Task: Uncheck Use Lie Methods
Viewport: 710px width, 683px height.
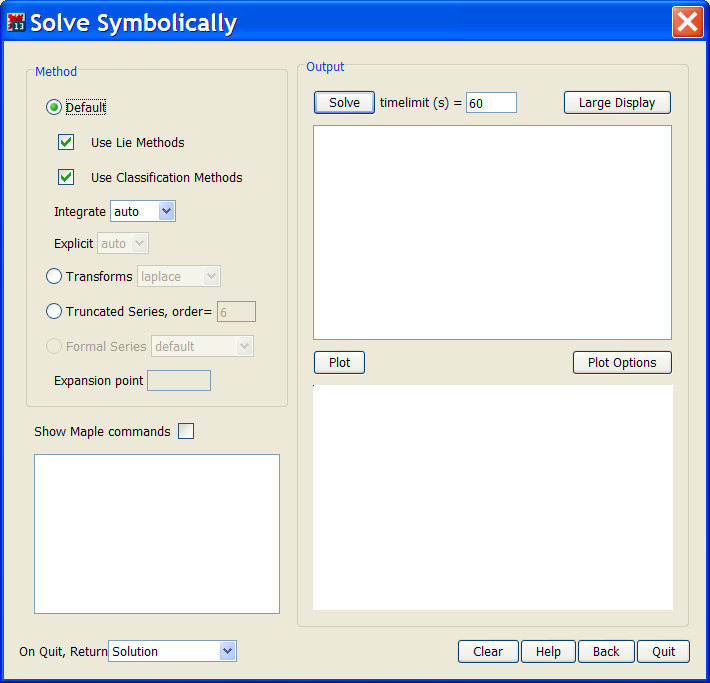Action: click(x=66, y=142)
